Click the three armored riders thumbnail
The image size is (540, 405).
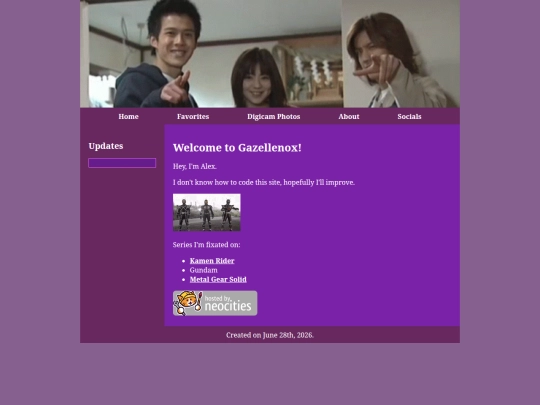coord(207,212)
